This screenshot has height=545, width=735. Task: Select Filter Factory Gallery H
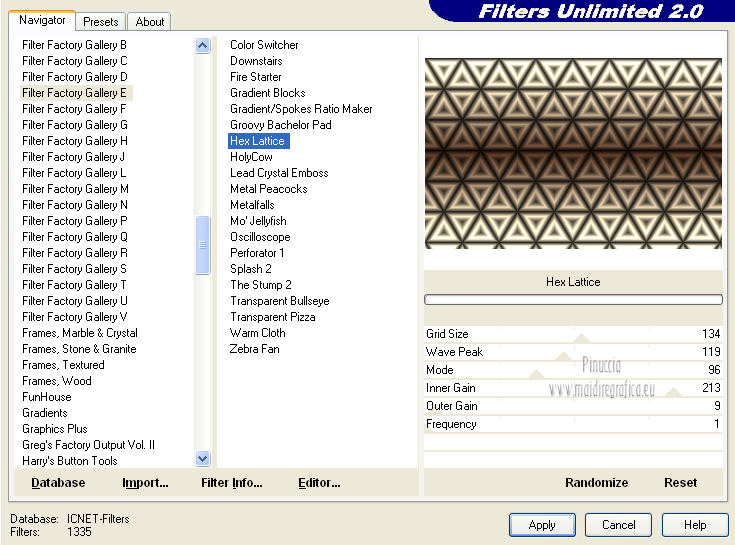click(x=75, y=141)
